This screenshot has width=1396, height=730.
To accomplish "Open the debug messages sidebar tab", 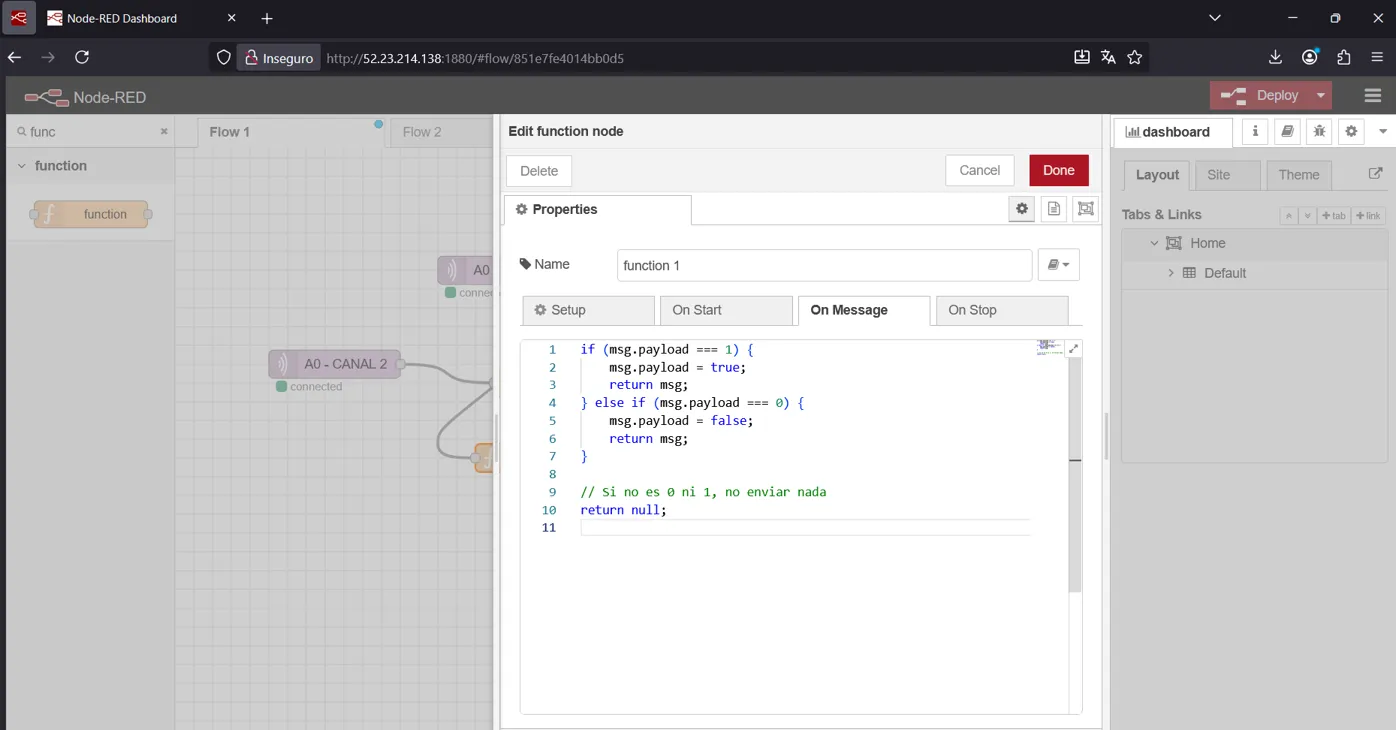I will click(1319, 131).
